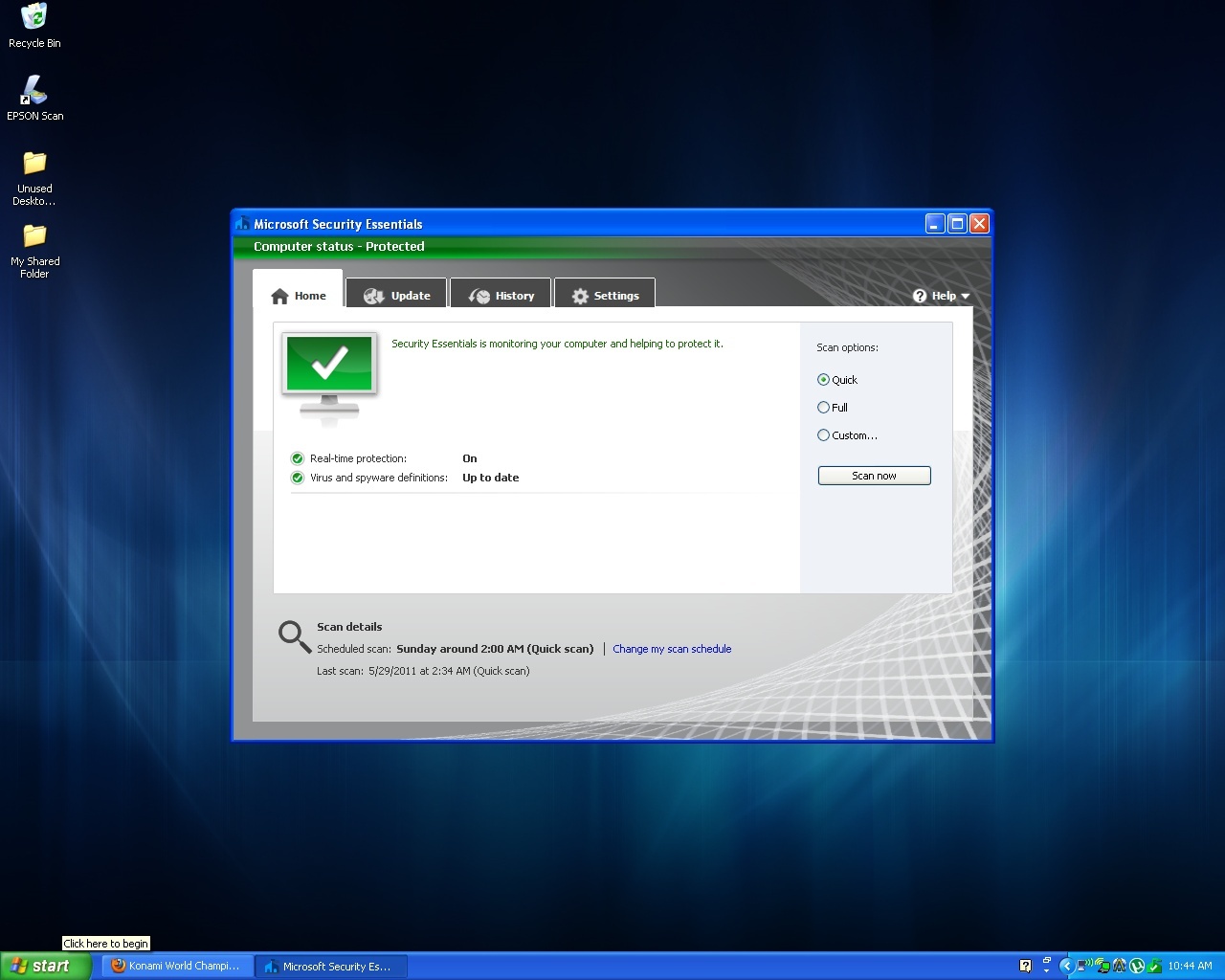
Task: Select the EPSON Scan desktop shortcut
Action: coord(34,99)
